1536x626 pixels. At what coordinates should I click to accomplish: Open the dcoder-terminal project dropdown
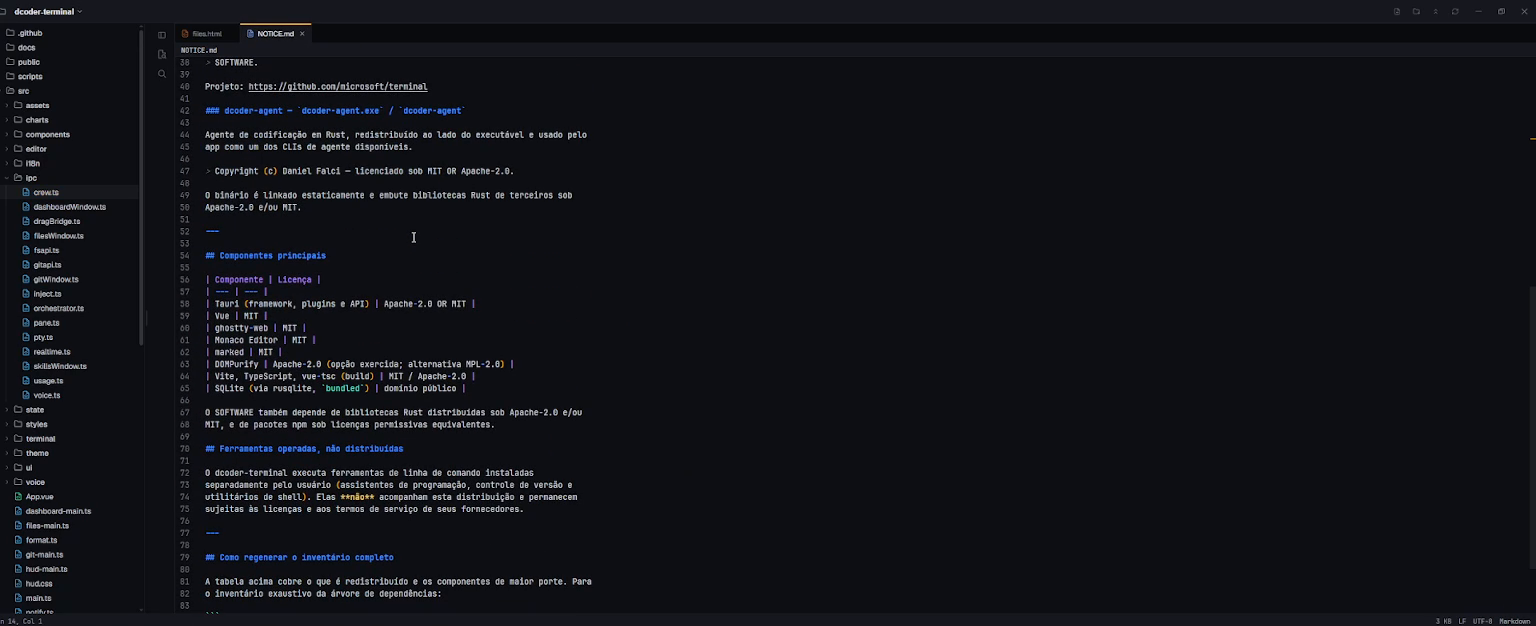point(47,12)
